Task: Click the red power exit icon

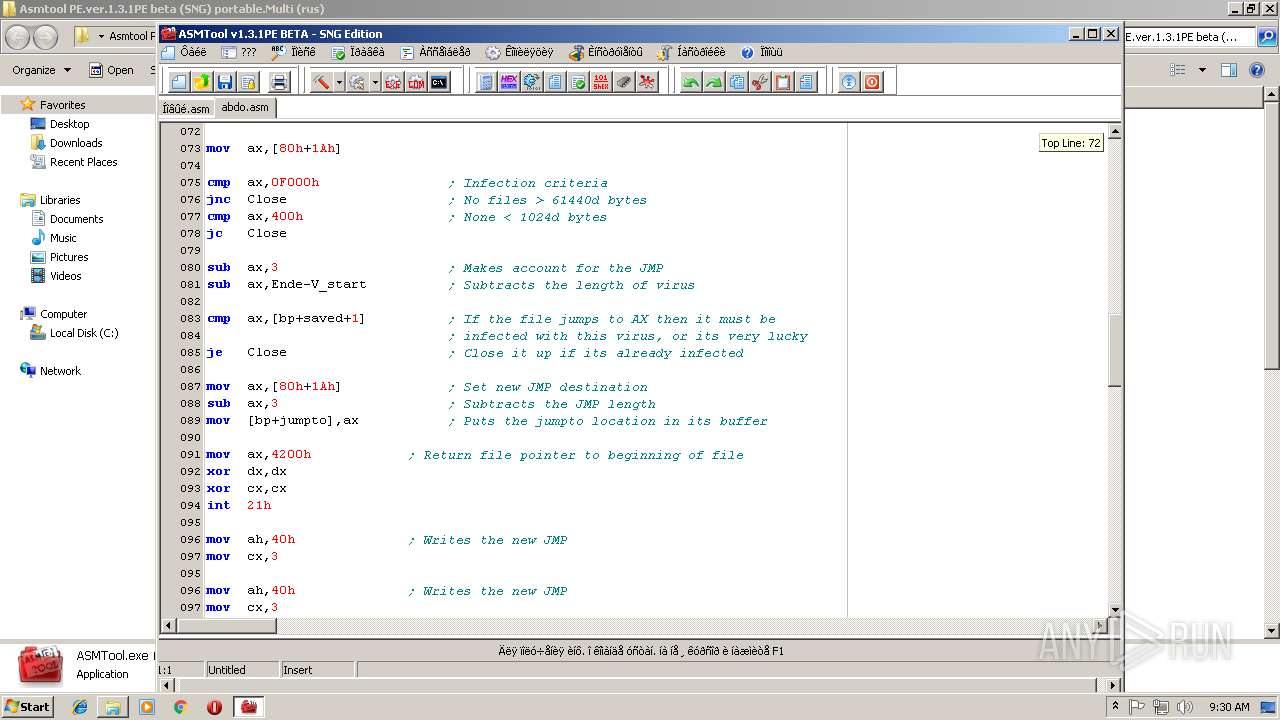Action: click(872, 82)
